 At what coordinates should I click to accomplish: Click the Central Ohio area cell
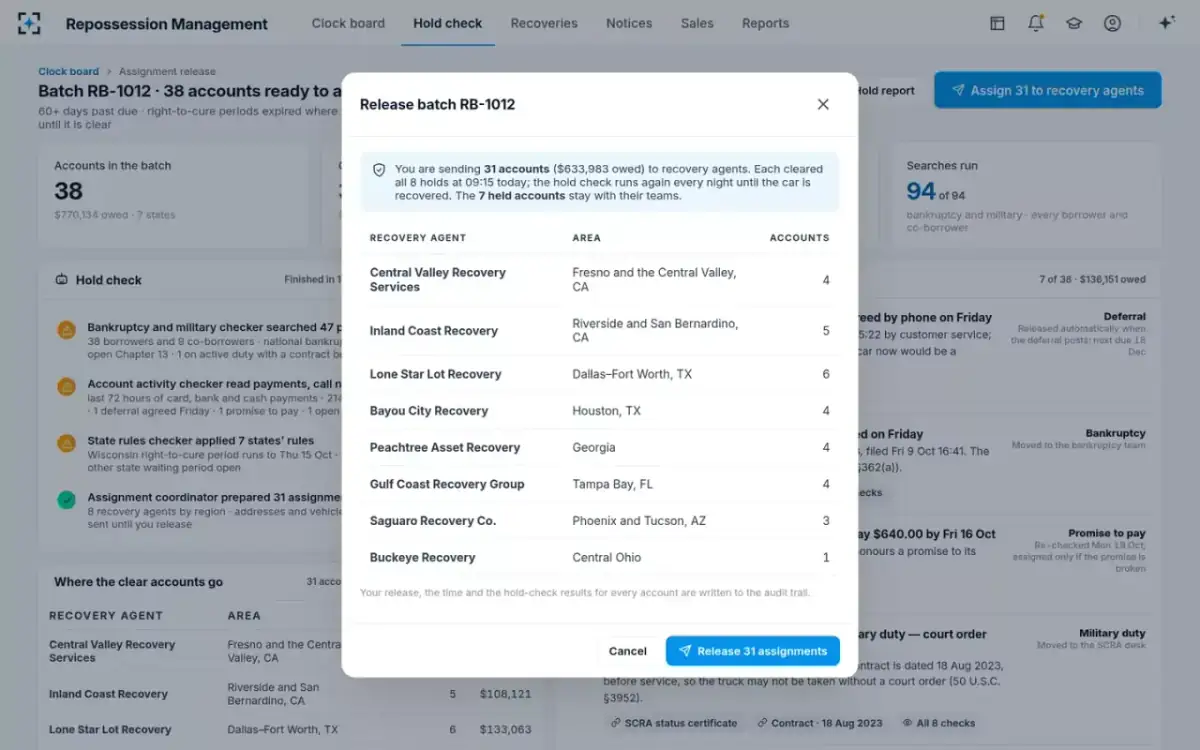(x=607, y=558)
